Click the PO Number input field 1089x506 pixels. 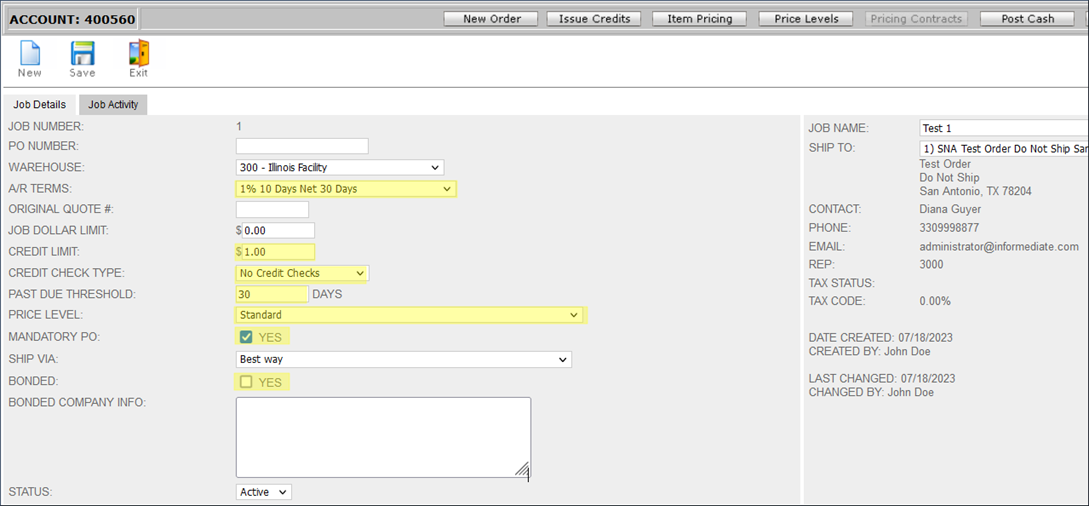pyautogui.click(x=302, y=146)
